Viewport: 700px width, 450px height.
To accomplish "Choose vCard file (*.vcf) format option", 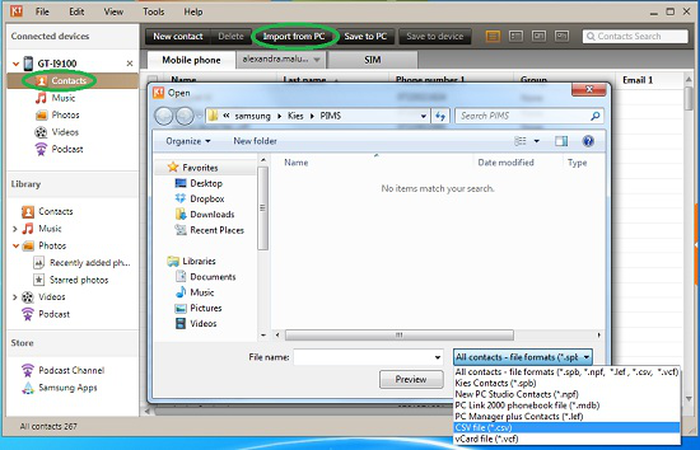I will point(567,439).
